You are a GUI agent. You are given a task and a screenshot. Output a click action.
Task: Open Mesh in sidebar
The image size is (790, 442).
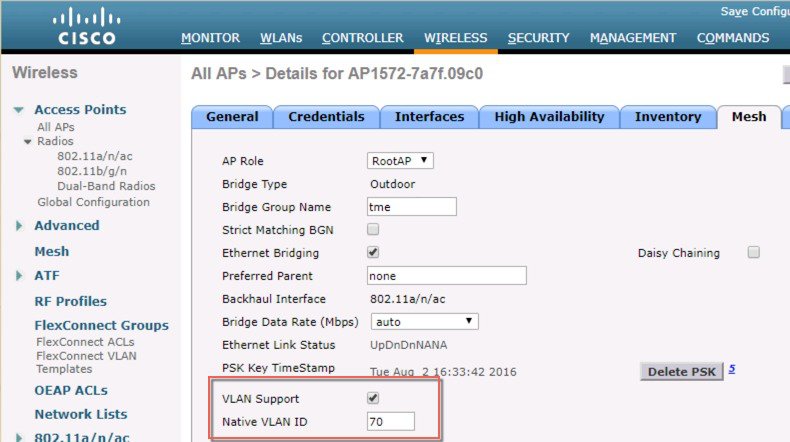[x=51, y=251]
